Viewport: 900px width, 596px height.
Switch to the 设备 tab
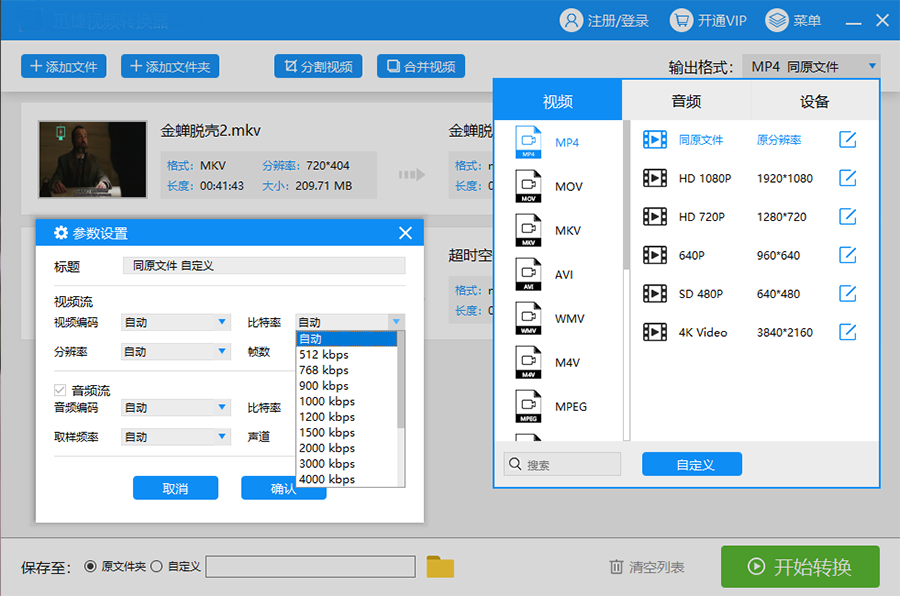(x=814, y=101)
